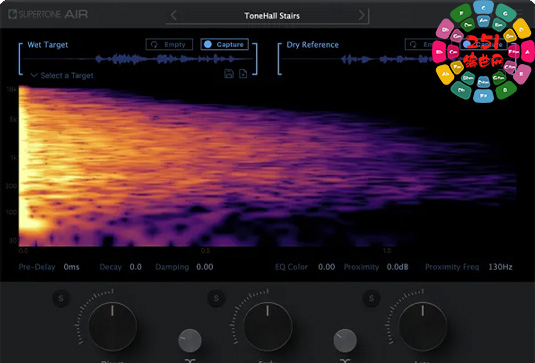Screen dimensions: 535x363
Task: Click the 0.5 time axis marker
Action: tap(205, 251)
